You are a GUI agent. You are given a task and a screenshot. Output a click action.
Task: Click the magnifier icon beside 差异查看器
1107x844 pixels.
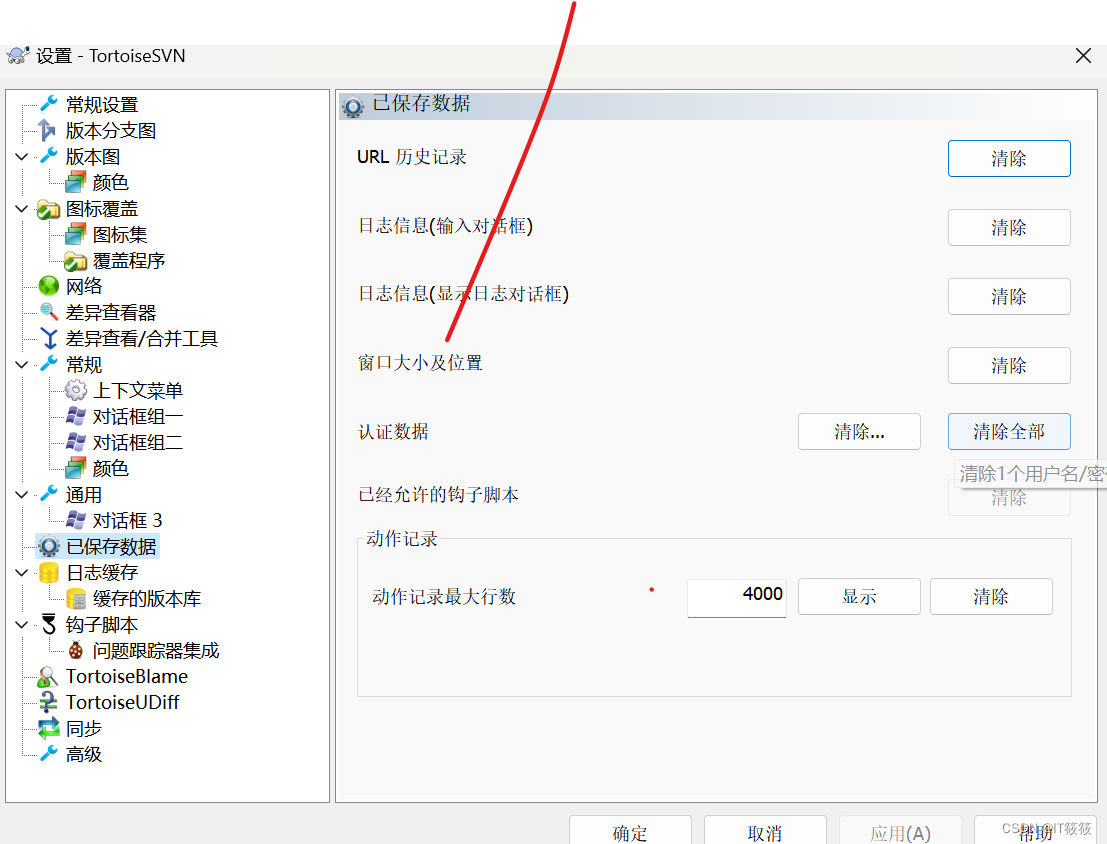[49, 311]
